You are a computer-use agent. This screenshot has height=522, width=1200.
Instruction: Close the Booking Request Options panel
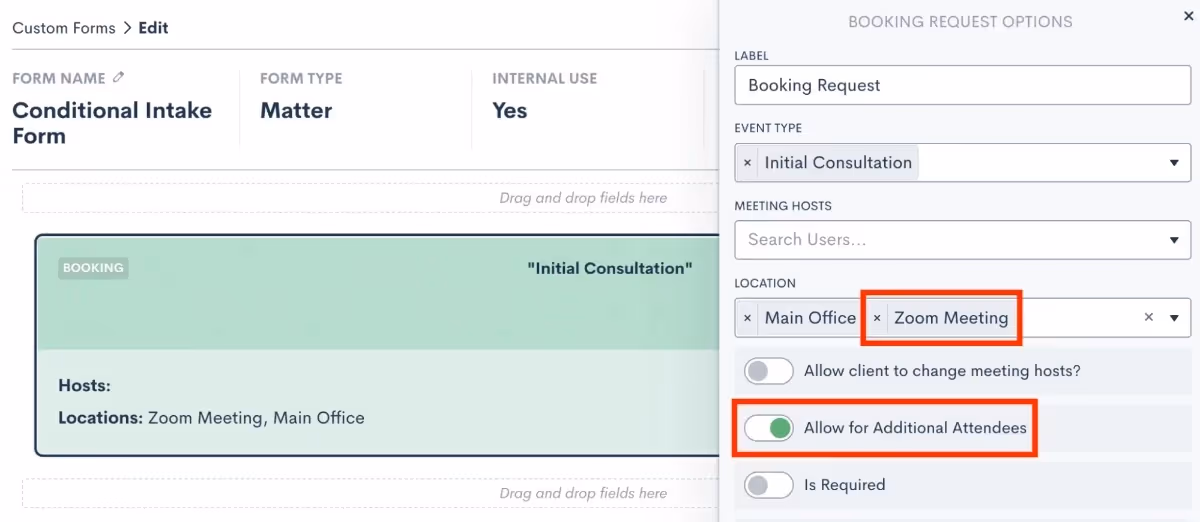[1188, 15]
